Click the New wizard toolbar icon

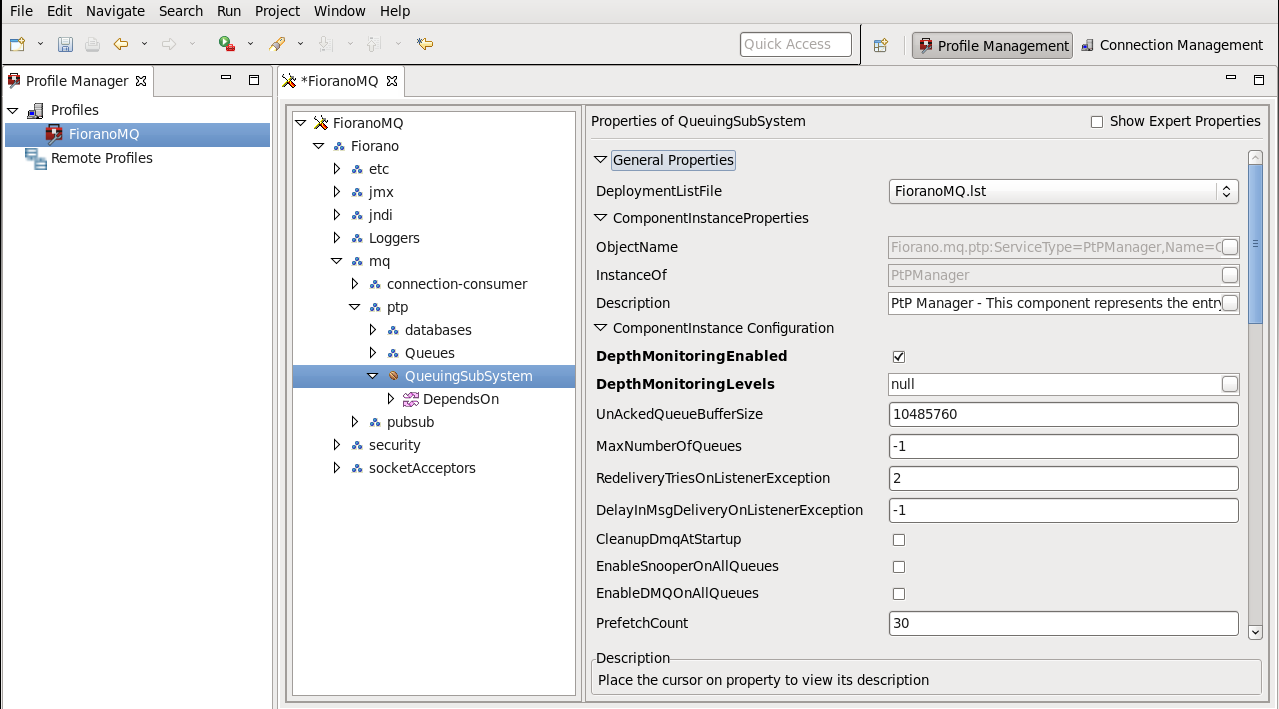17,44
